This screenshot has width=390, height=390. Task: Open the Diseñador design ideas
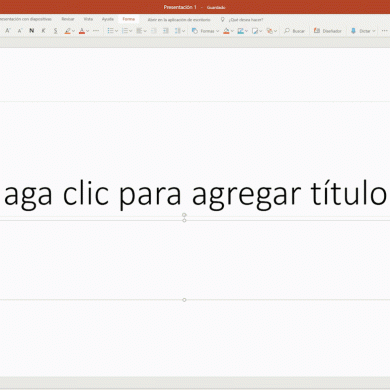[x=328, y=31]
